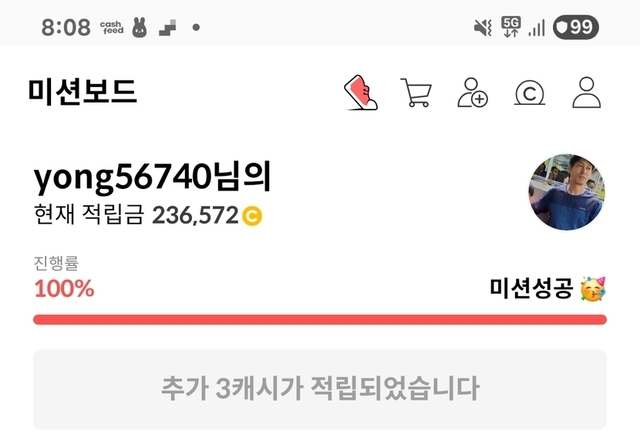
Task: Click the yellow coin next to 236,572
Action: point(252,216)
